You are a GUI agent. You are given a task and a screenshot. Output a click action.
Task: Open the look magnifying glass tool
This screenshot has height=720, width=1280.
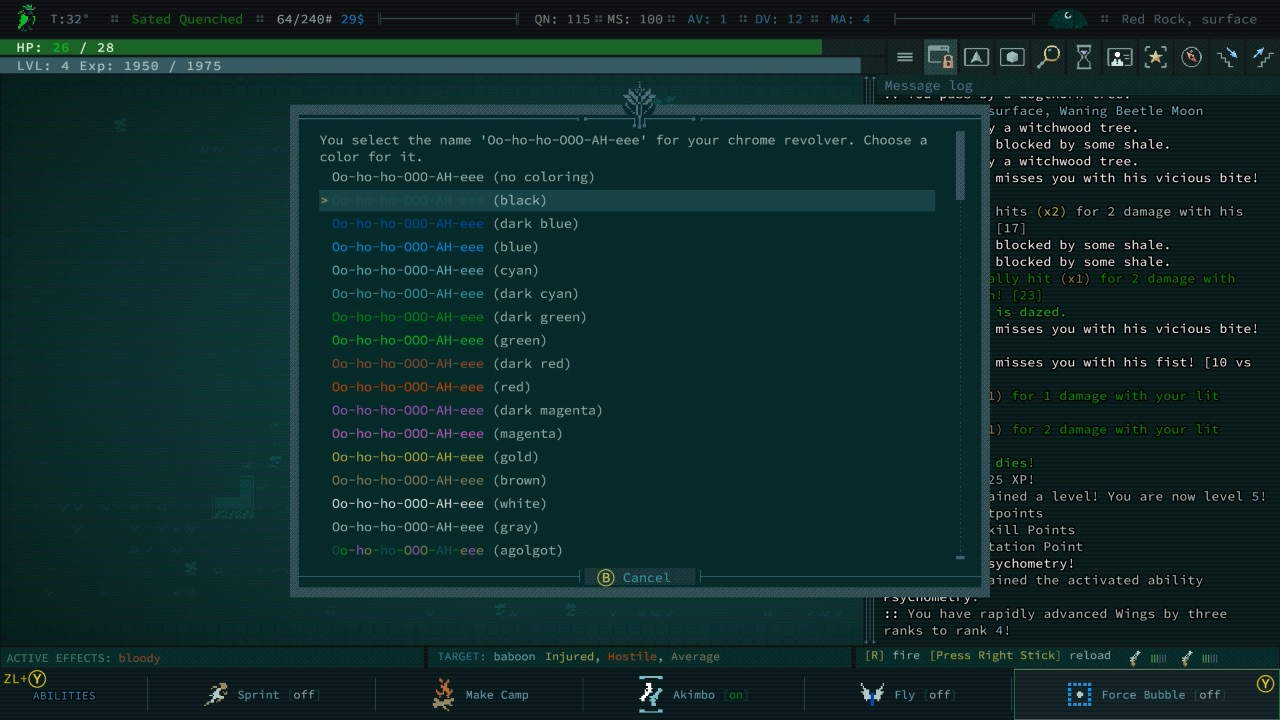tap(1048, 57)
